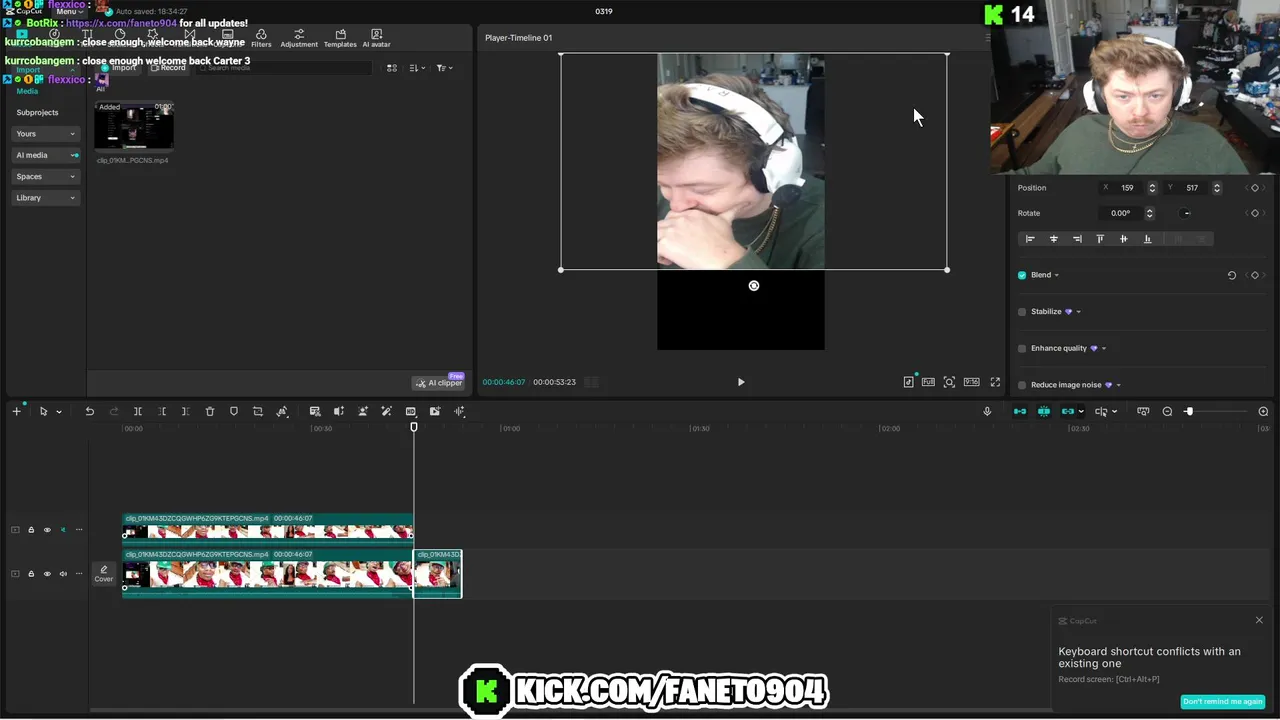Click the Search media field
Image resolution: width=1280 pixels, height=720 pixels.
[285, 68]
